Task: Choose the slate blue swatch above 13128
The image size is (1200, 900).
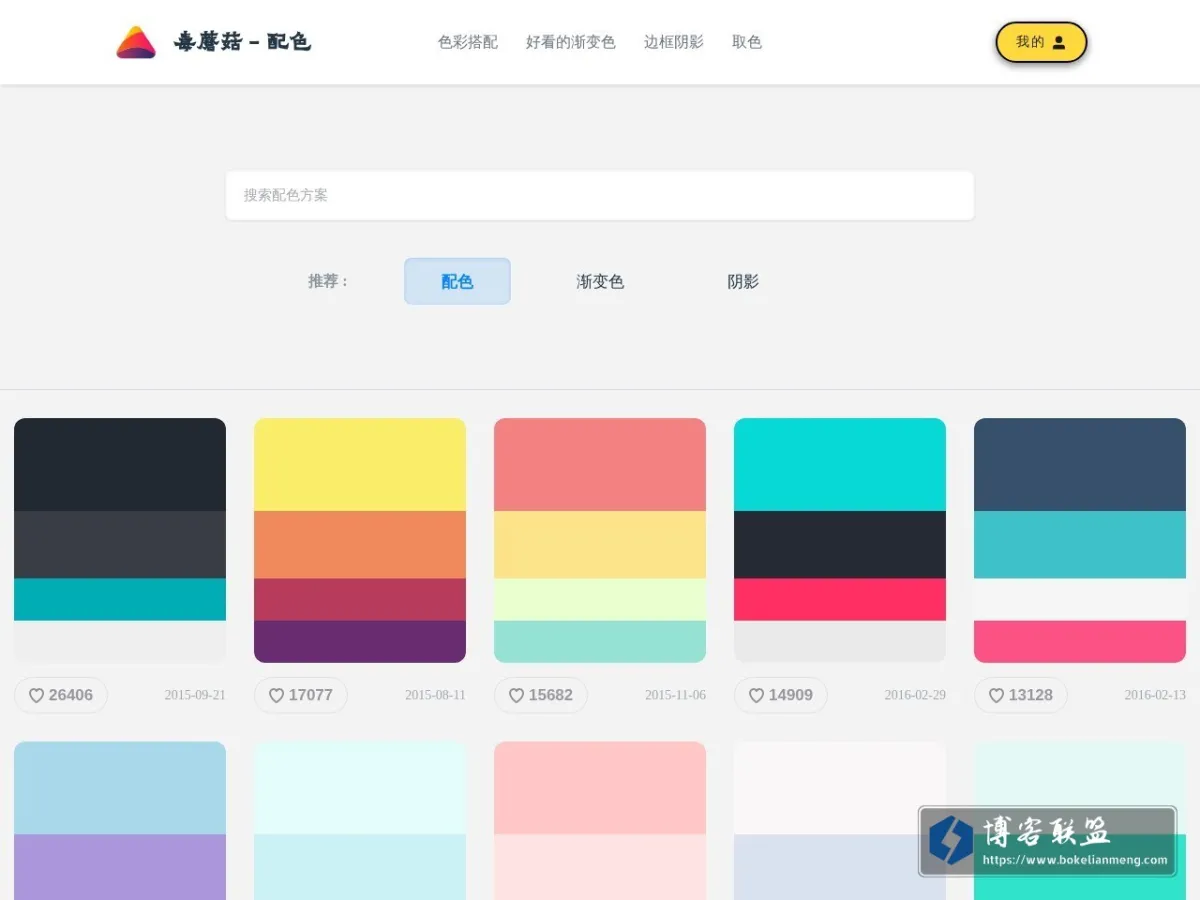Action: (1080, 465)
